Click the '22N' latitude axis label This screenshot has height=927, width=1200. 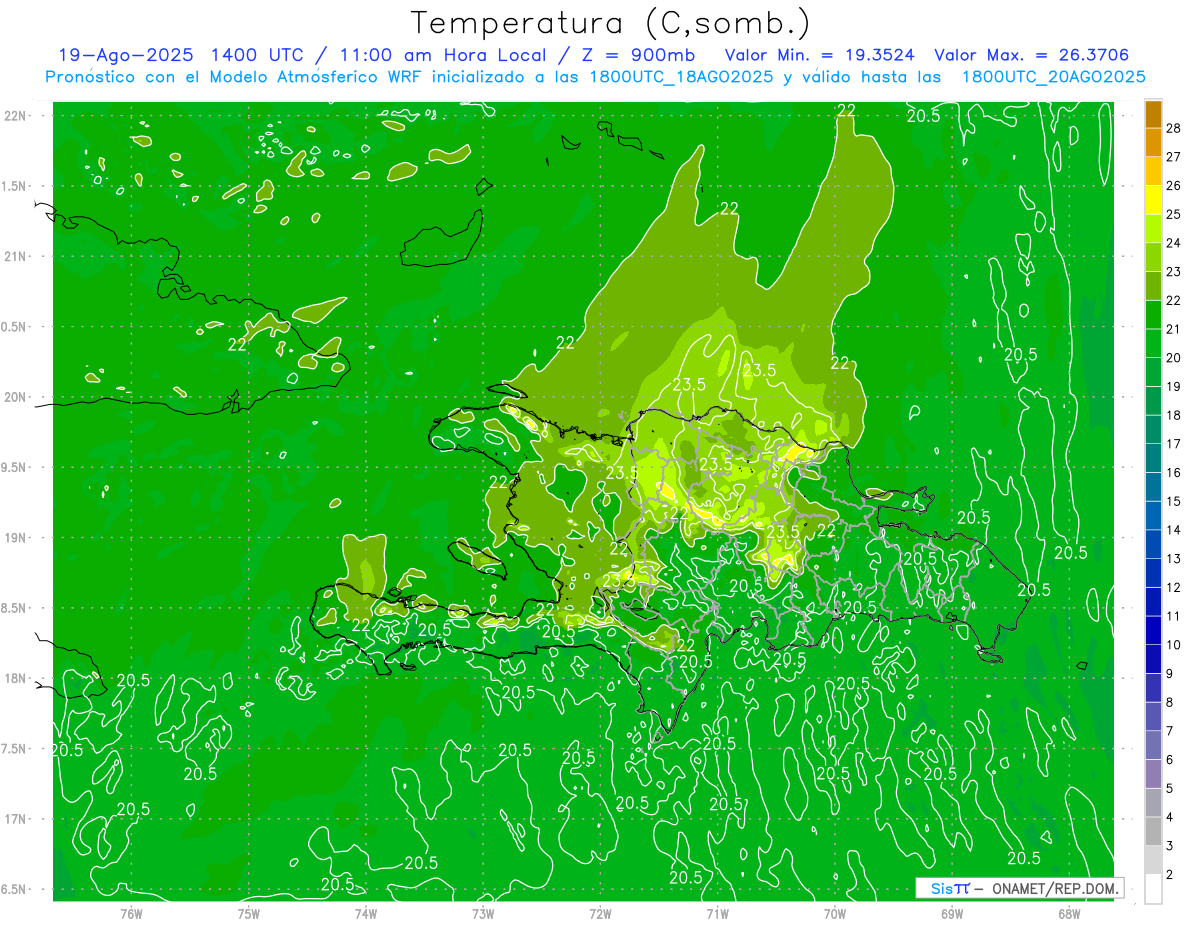click(15, 115)
